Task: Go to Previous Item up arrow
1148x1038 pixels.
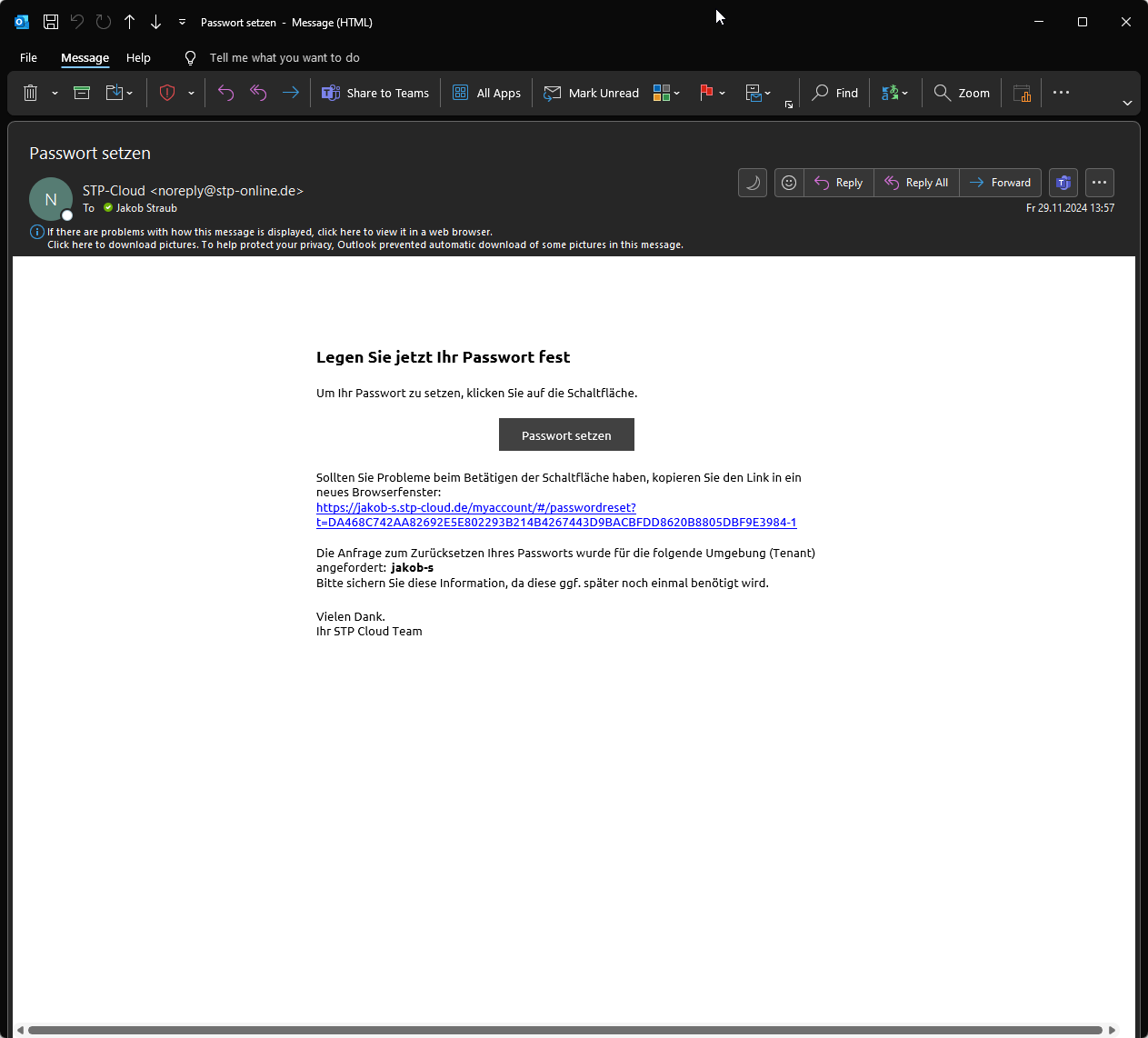Action: (130, 22)
